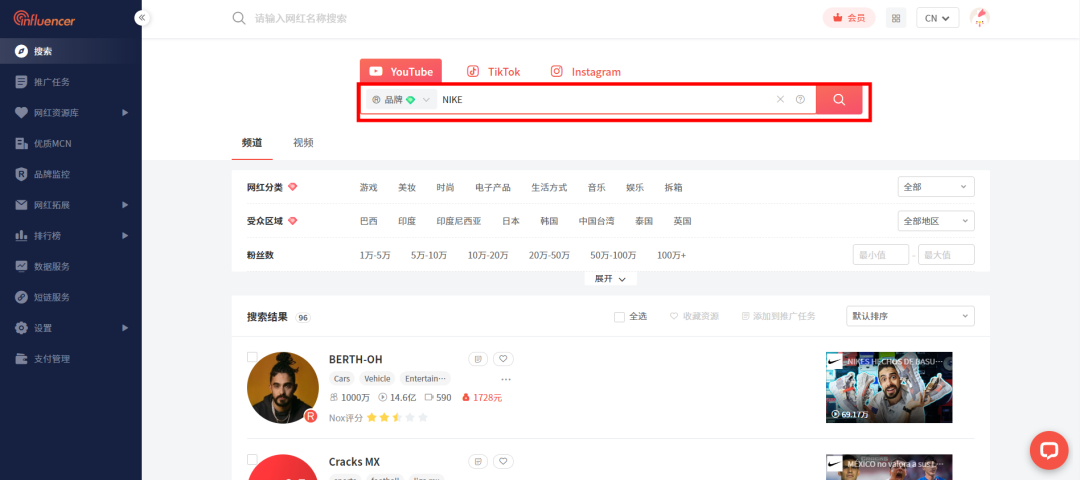
Task: Open 数据服务 in the sidebar
Action: [x=52, y=267]
